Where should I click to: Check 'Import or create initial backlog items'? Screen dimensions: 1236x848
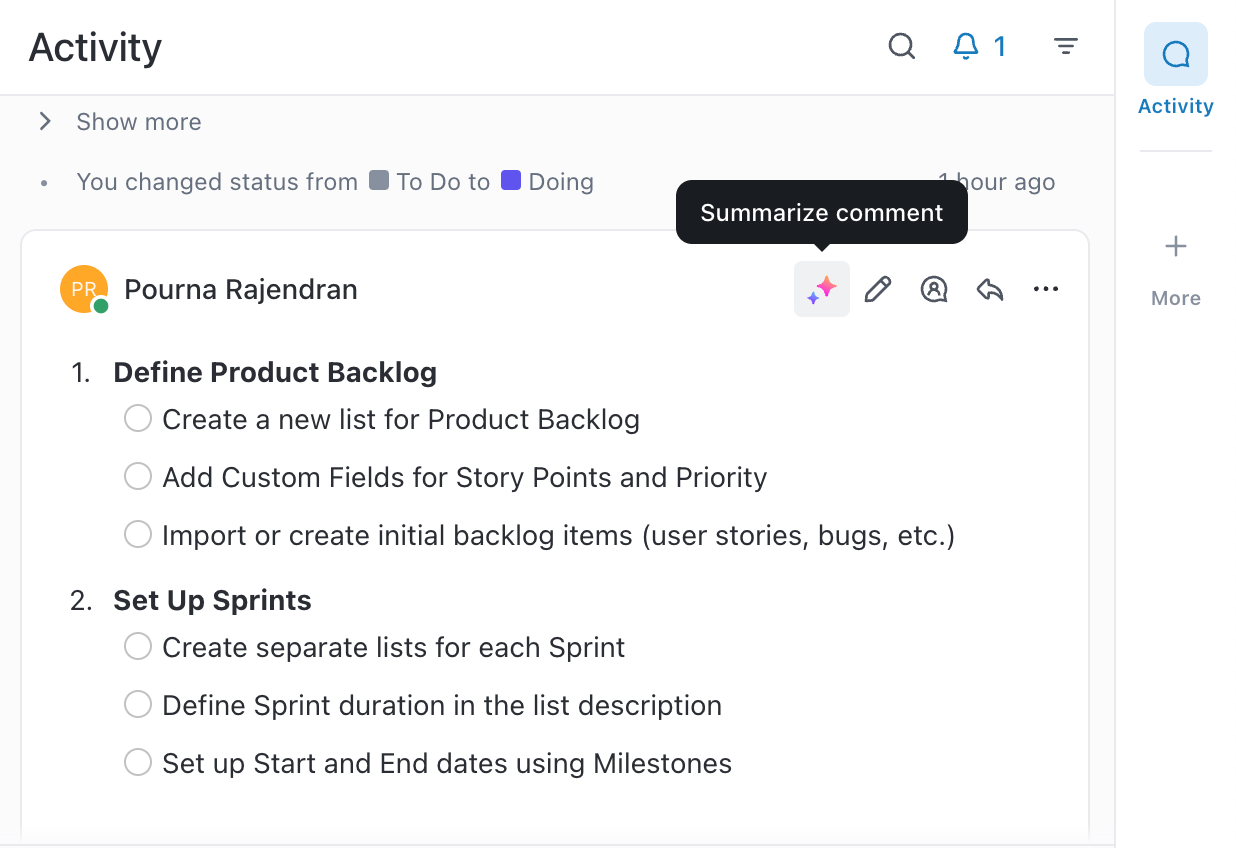click(138, 535)
